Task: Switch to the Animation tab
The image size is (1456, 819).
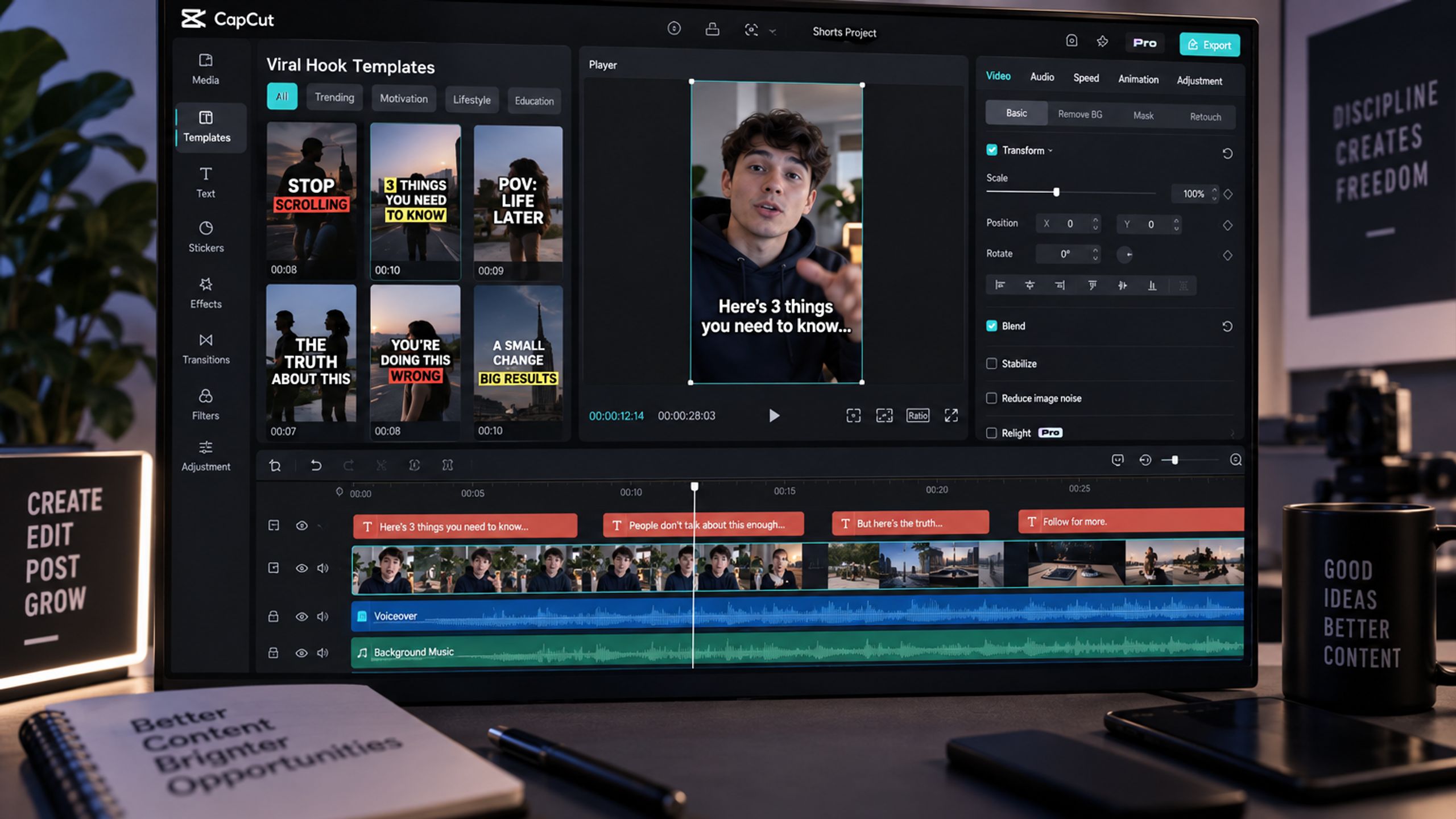Action: coord(1138,79)
